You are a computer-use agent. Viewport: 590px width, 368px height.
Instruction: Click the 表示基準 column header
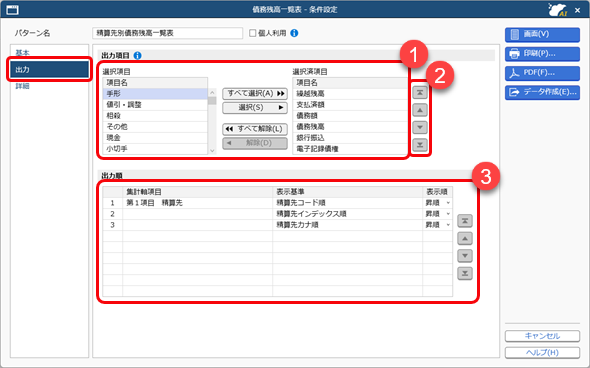tap(348, 192)
